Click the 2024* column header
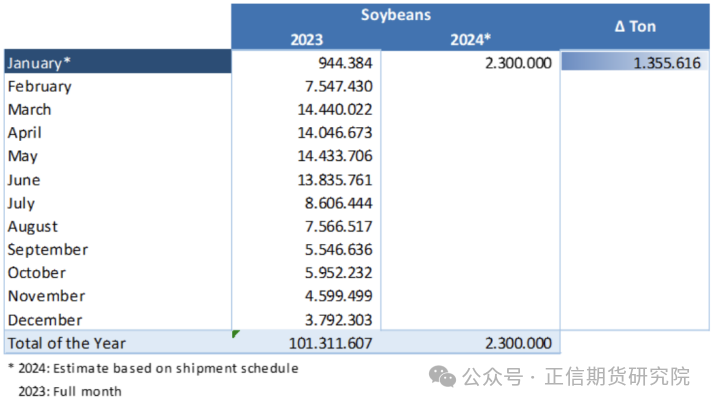This screenshot has width=713, height=406. pos(470,40)
